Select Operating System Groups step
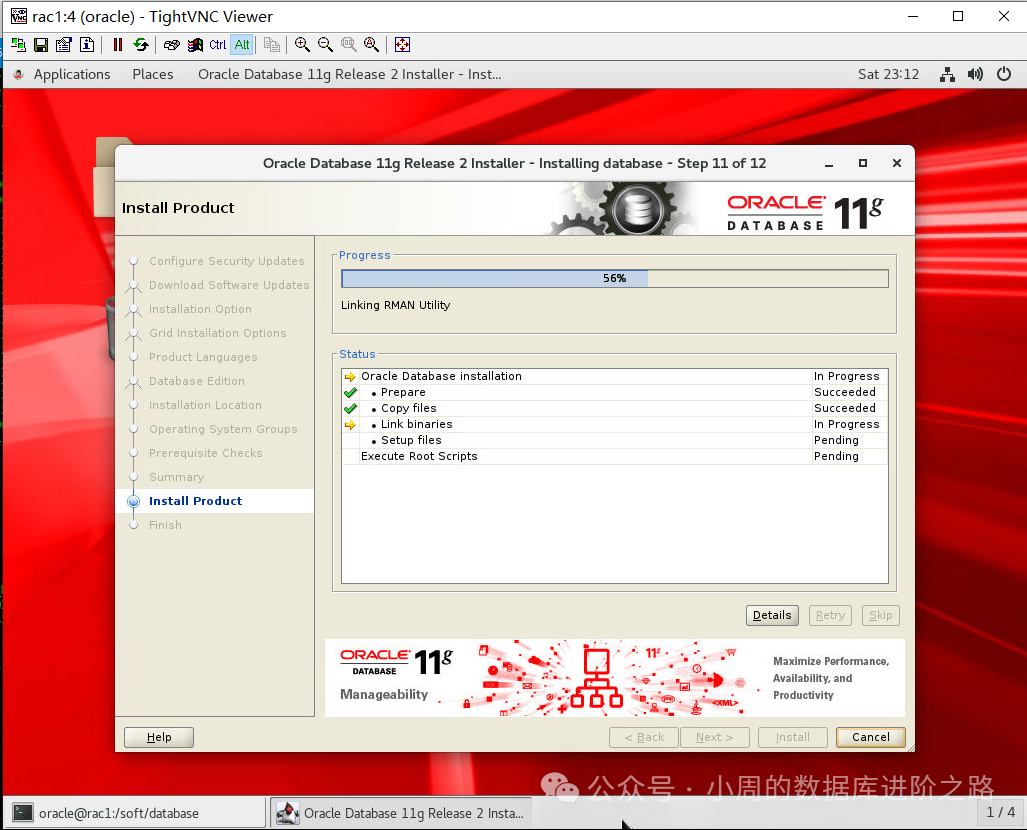 point(223,429)
